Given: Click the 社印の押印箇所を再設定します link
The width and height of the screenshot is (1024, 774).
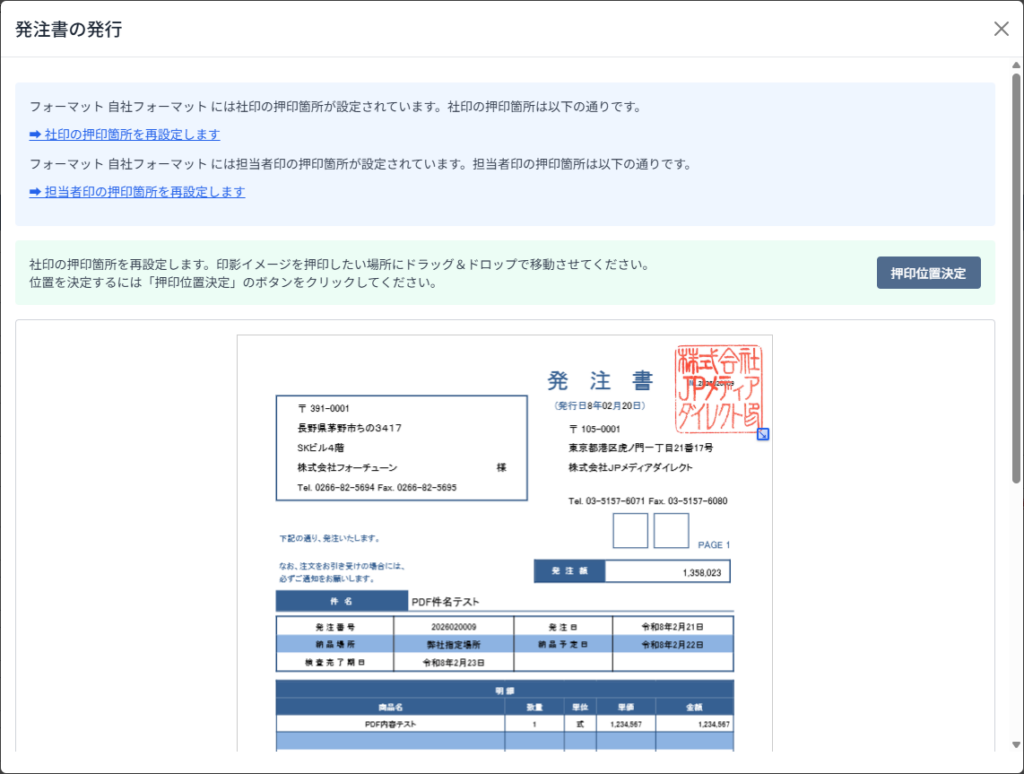Looking at the screenshot, I should coord(132,134).
